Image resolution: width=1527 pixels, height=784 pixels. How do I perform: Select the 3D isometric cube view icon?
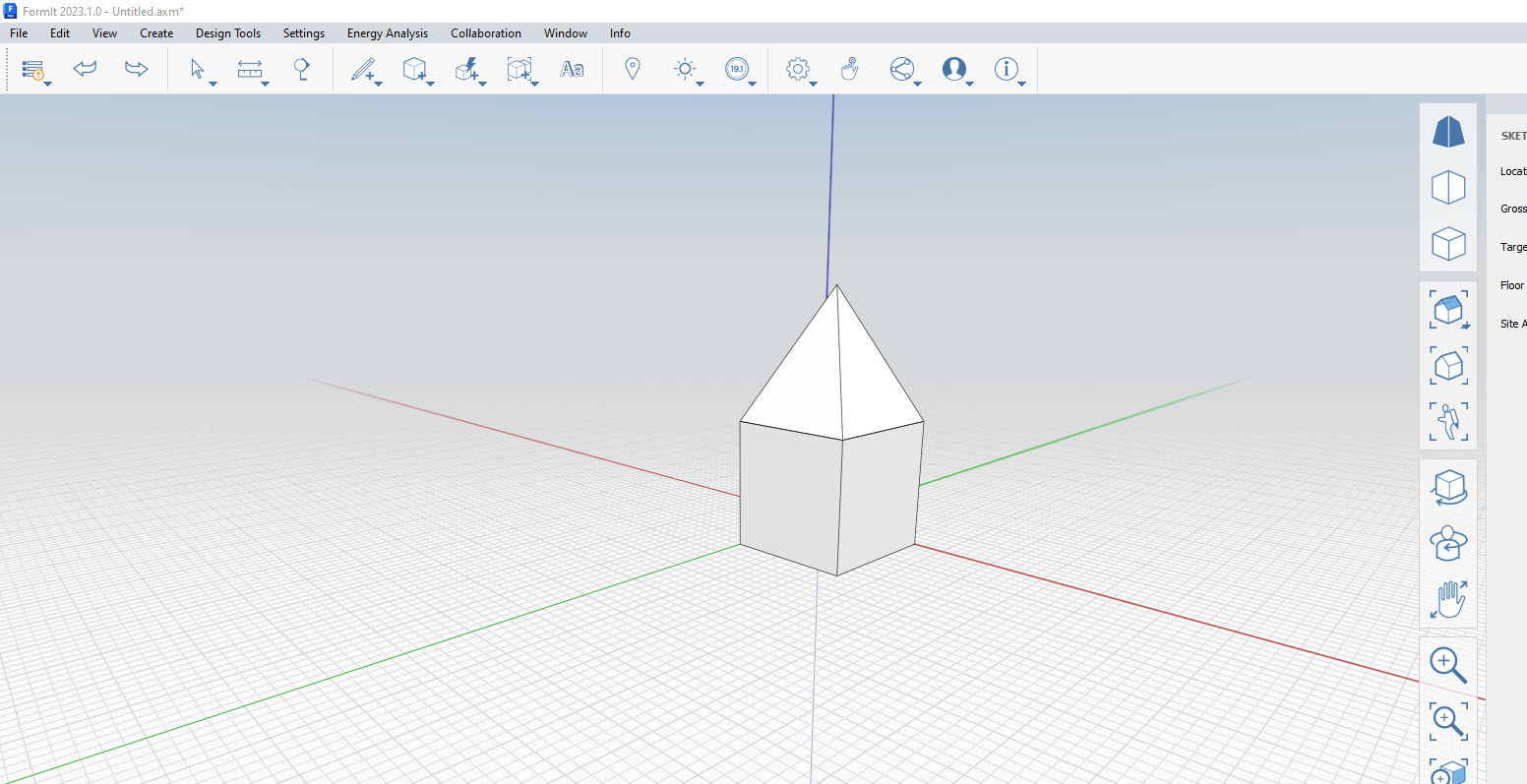pos(1448,243)
